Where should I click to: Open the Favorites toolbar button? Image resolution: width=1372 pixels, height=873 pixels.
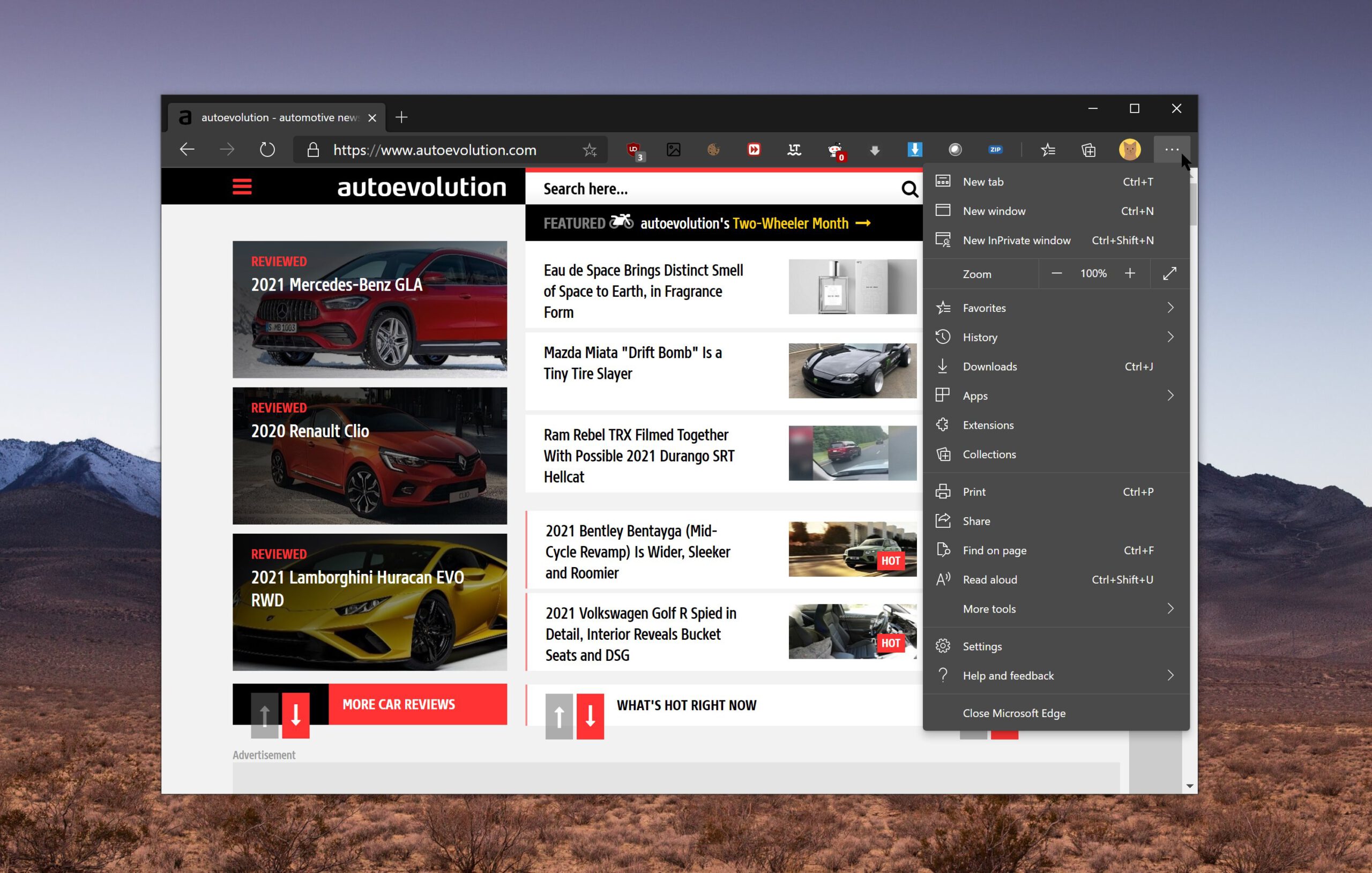coord(1048,150)
